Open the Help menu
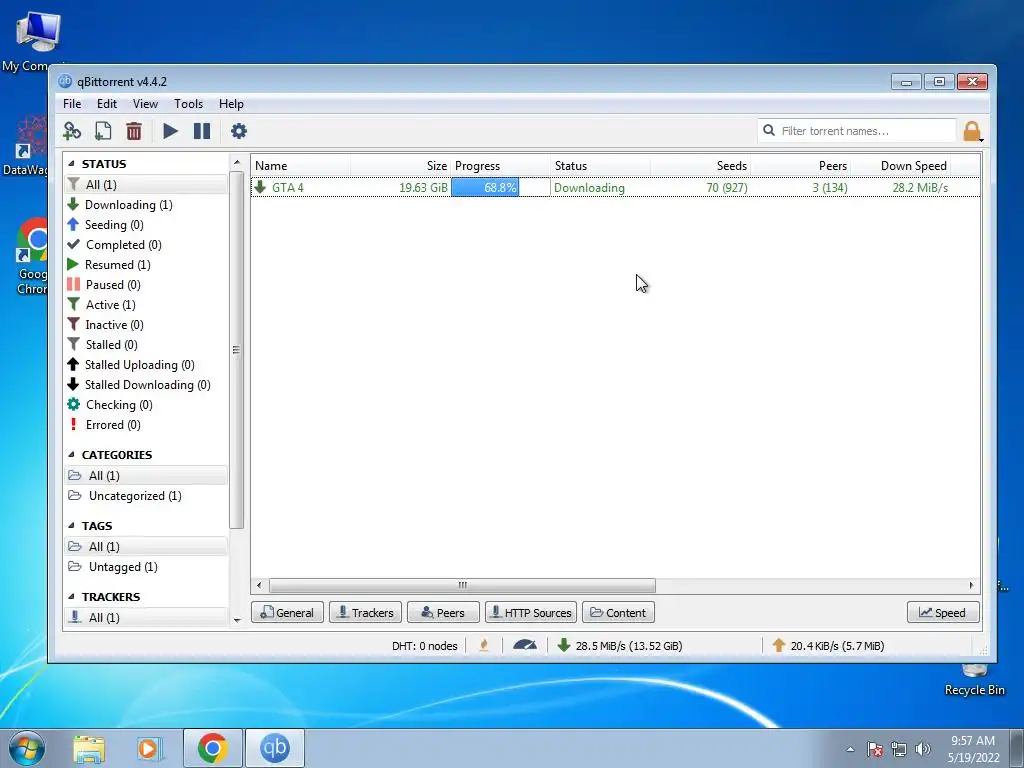This screenshot has height=768, width=1024. [231, 104]
